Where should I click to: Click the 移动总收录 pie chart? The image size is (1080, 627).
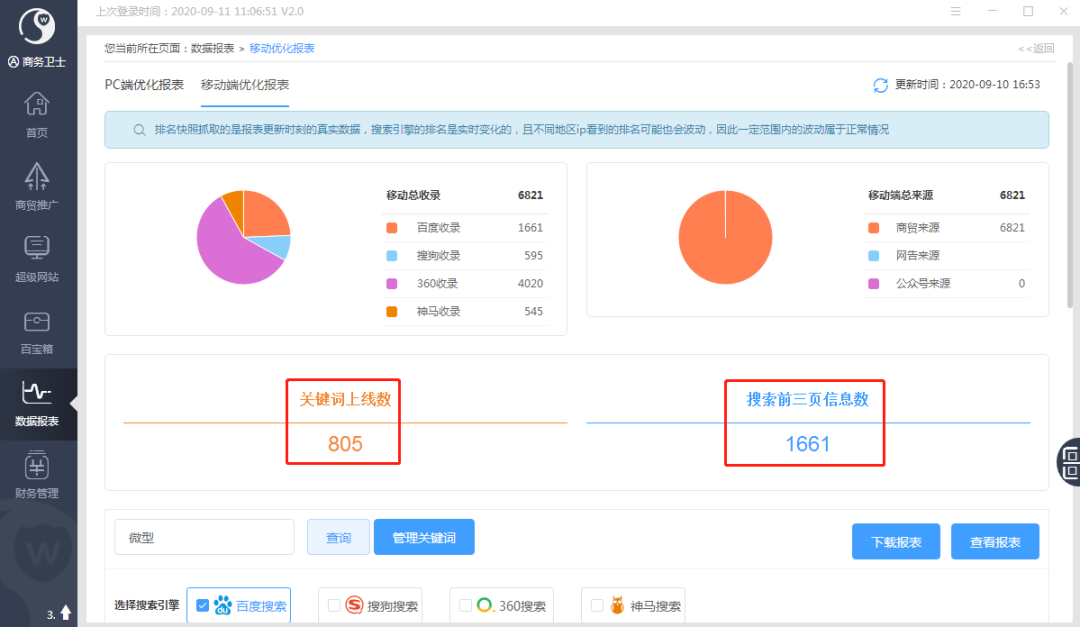click(x=243, y=237)
